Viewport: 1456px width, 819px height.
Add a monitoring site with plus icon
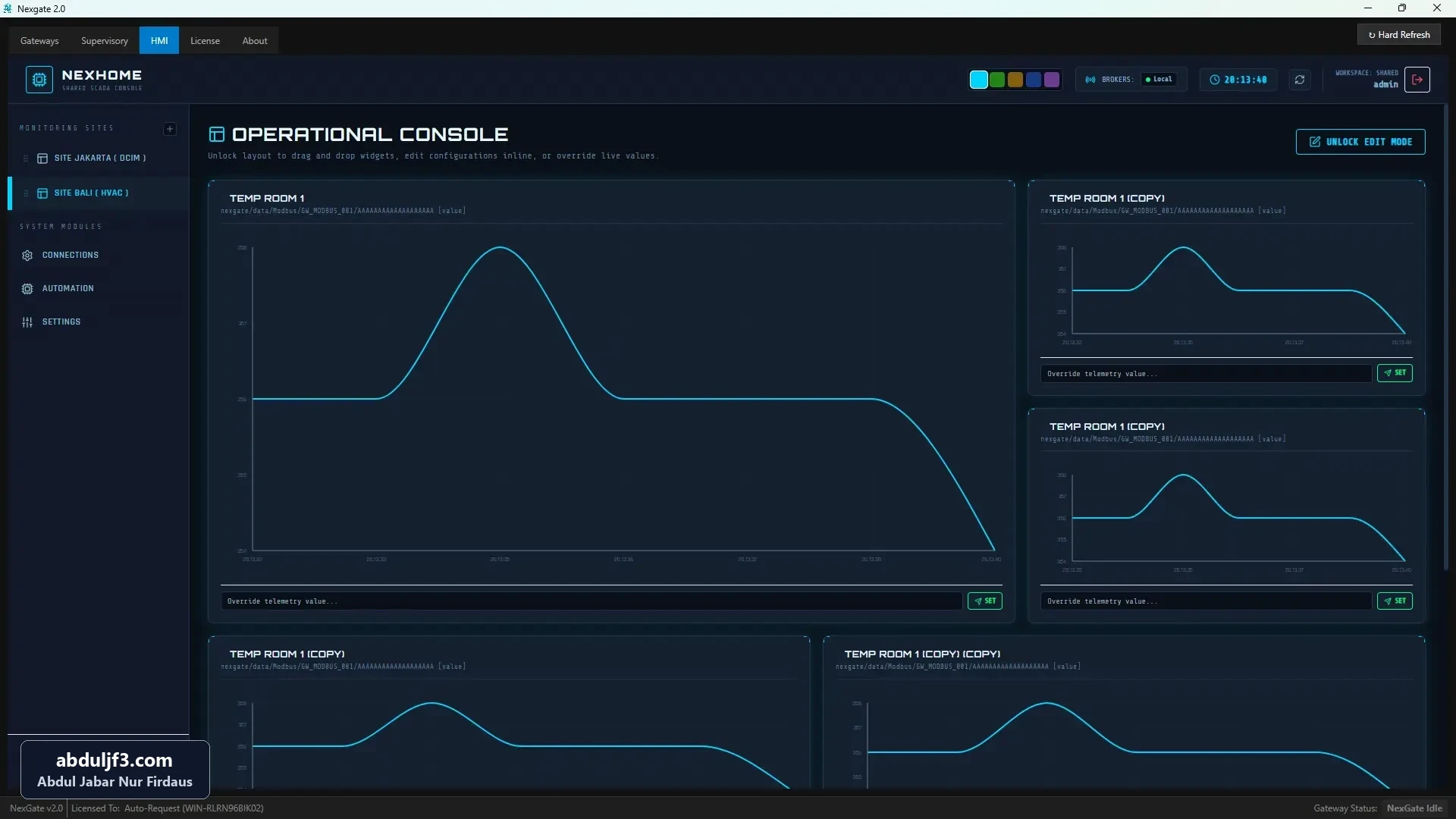(x=170, y=129)
